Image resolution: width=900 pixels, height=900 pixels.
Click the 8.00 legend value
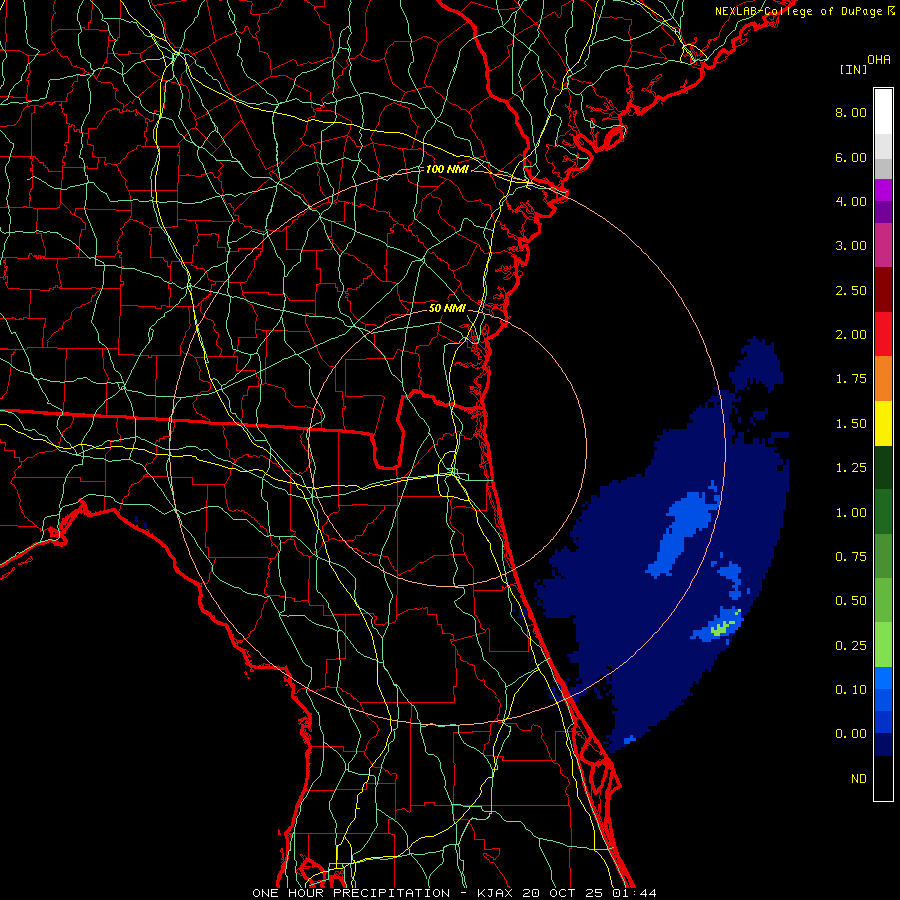coord(851,112)
